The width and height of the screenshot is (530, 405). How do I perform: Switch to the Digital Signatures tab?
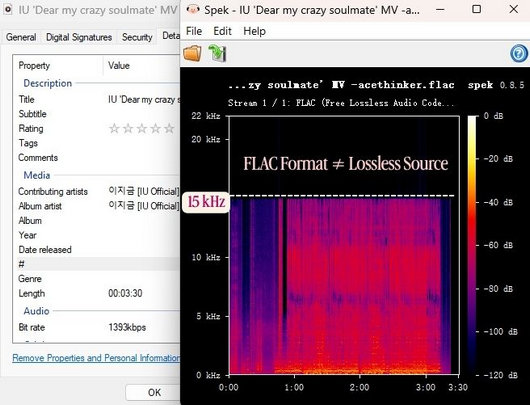pyautogui.click(x=79, y=37)
